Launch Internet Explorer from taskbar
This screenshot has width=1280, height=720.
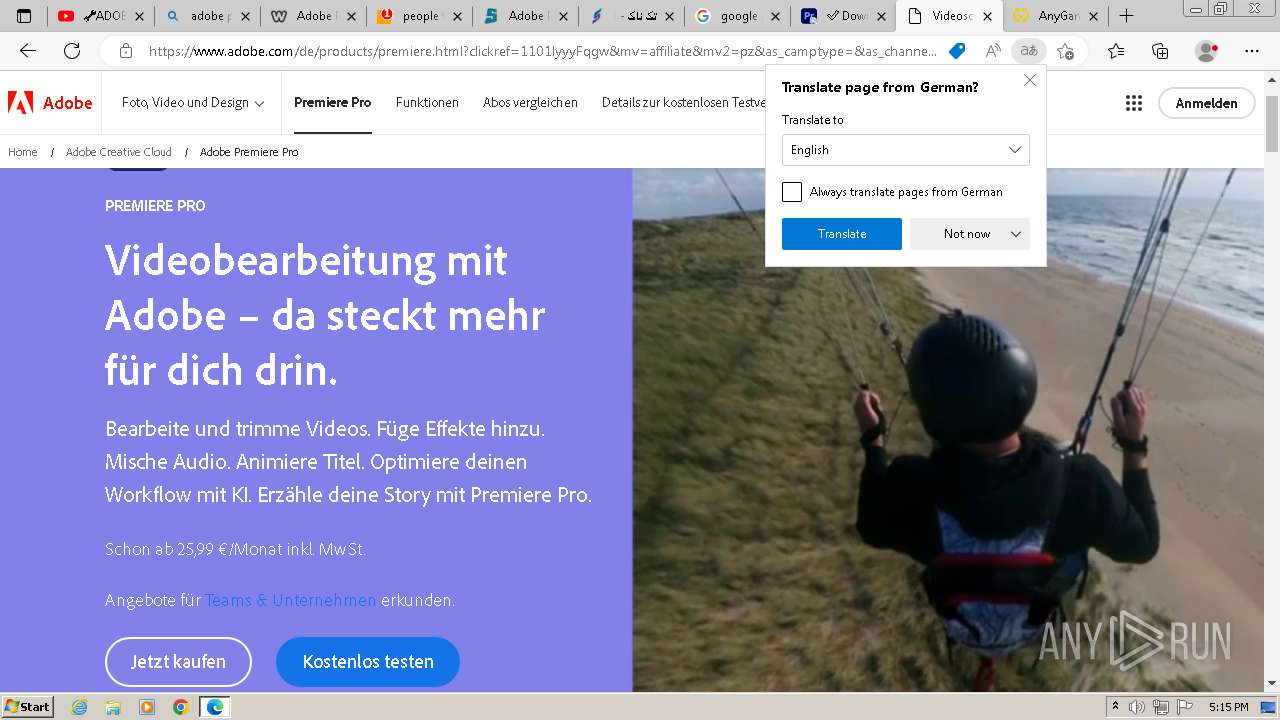[x=79, y=707]
